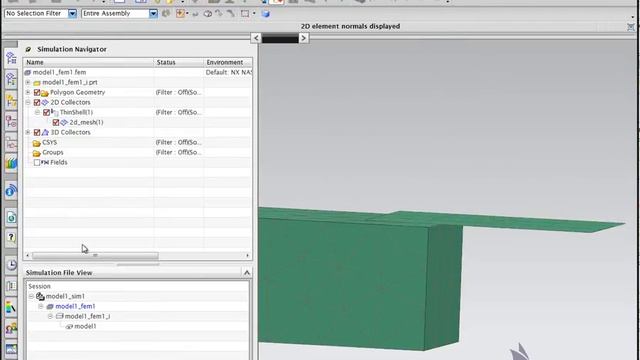This screenshot has width=640, height=360.
Task: Click the Session heading text
Action: [39, 287]
